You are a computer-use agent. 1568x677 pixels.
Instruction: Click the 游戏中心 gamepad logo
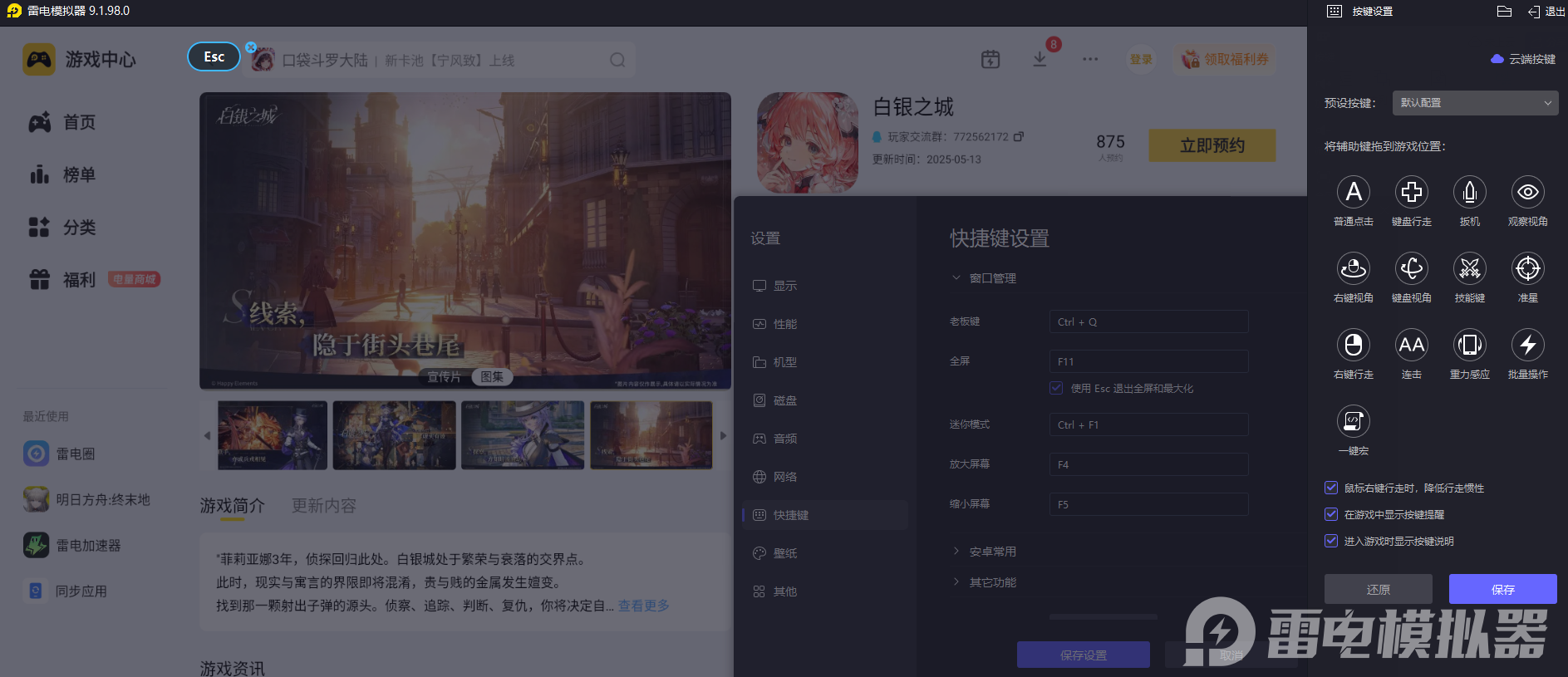(39, 60)
